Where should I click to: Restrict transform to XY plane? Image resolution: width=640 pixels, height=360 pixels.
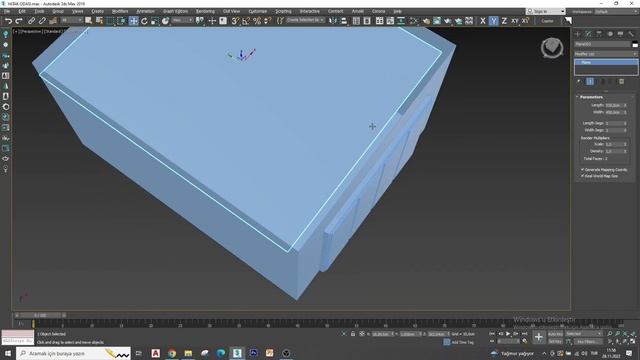pyautogui.click(x=515, y=21)
